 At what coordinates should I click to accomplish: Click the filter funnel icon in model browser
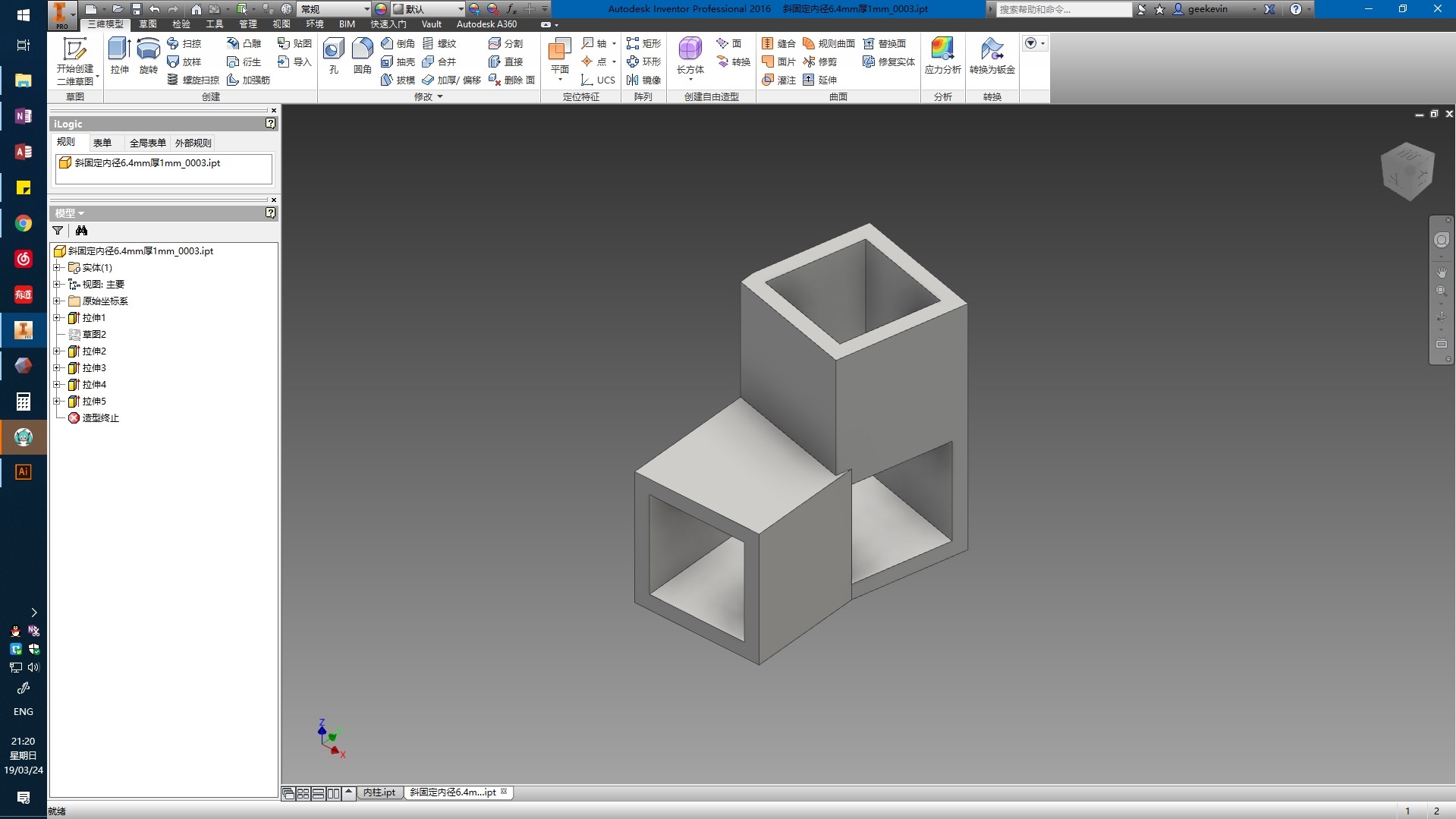[58, 231]
